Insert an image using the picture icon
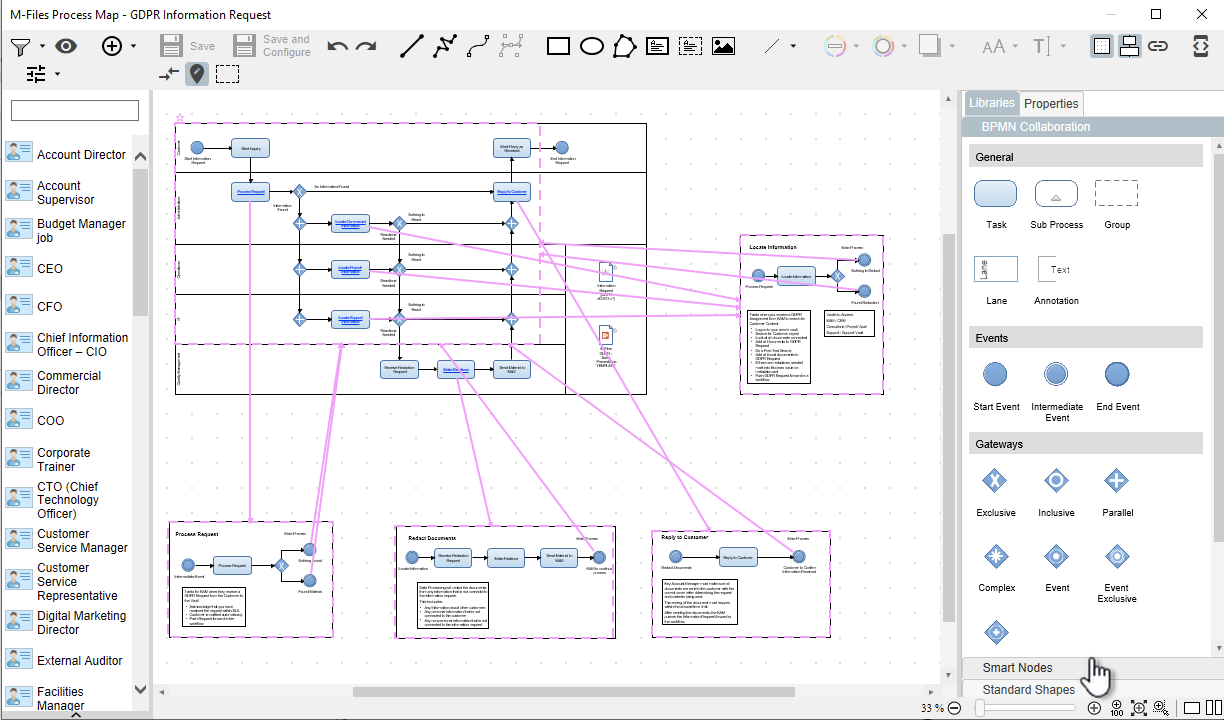Image resolution: width=1224 pixels, height=720 pixels. coord(723,46)
